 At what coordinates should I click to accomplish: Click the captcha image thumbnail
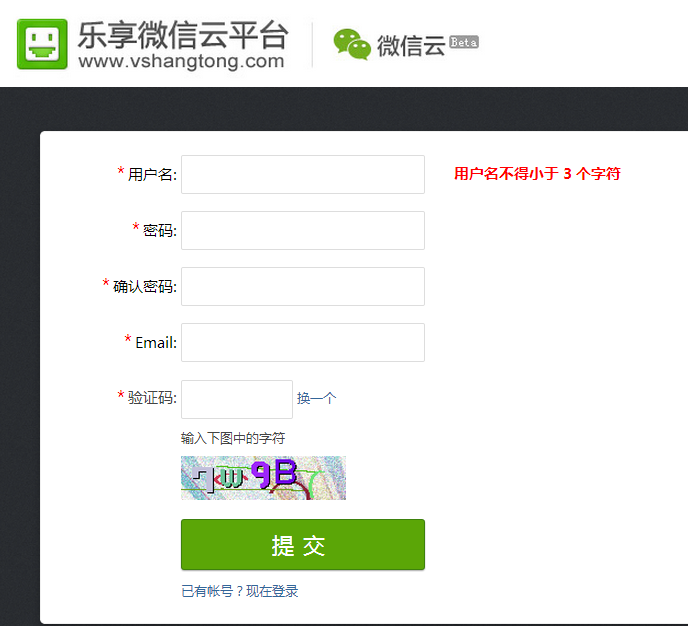coord(263,478)
